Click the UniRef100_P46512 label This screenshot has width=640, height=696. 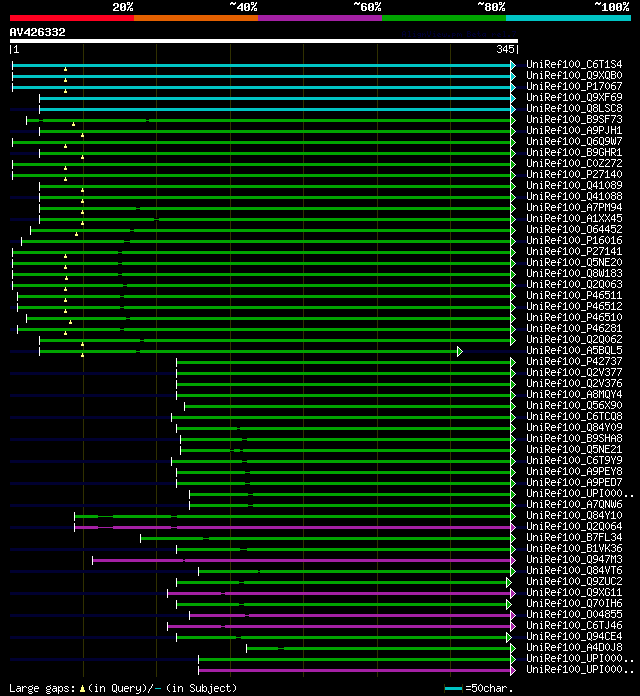coord(574,306)
